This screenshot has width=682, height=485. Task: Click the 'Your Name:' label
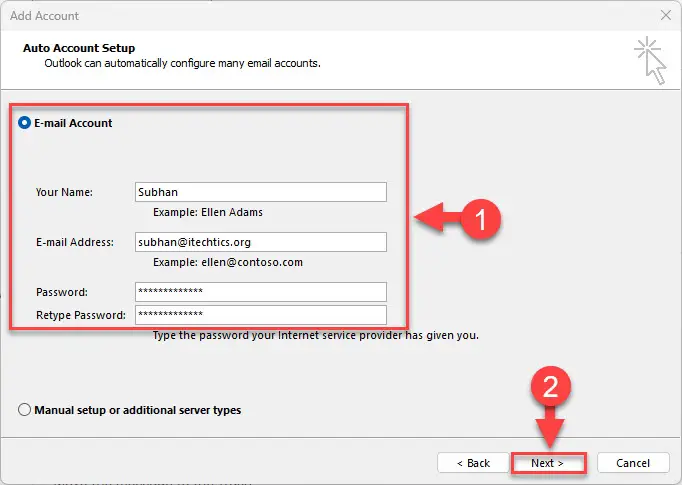64,192
